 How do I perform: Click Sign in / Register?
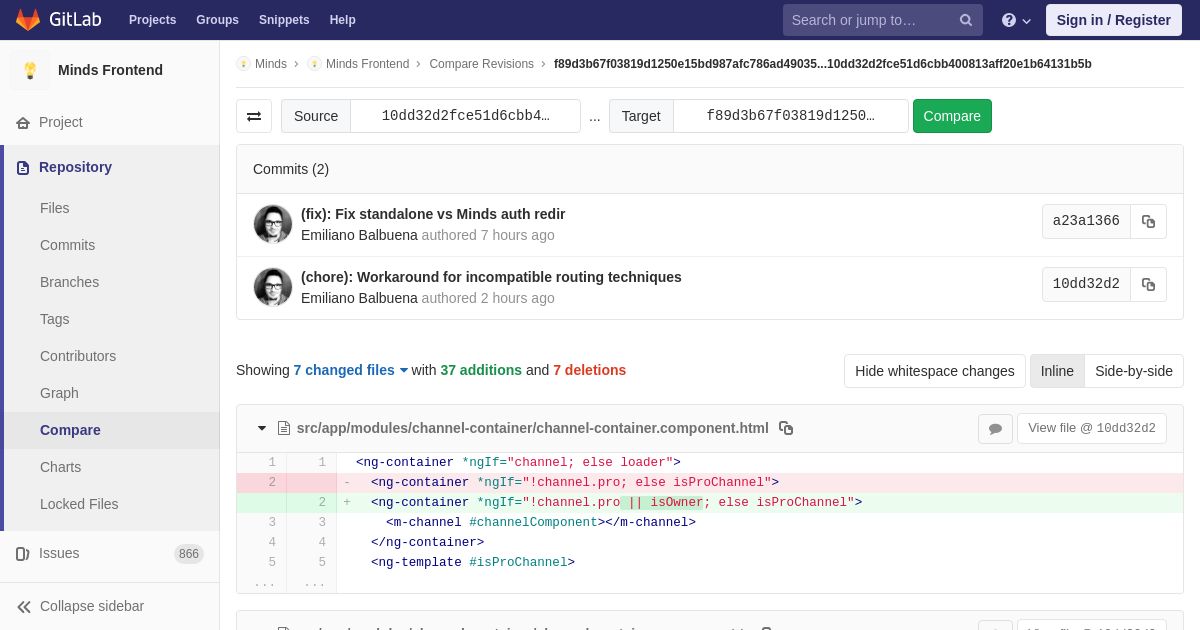1113,20
